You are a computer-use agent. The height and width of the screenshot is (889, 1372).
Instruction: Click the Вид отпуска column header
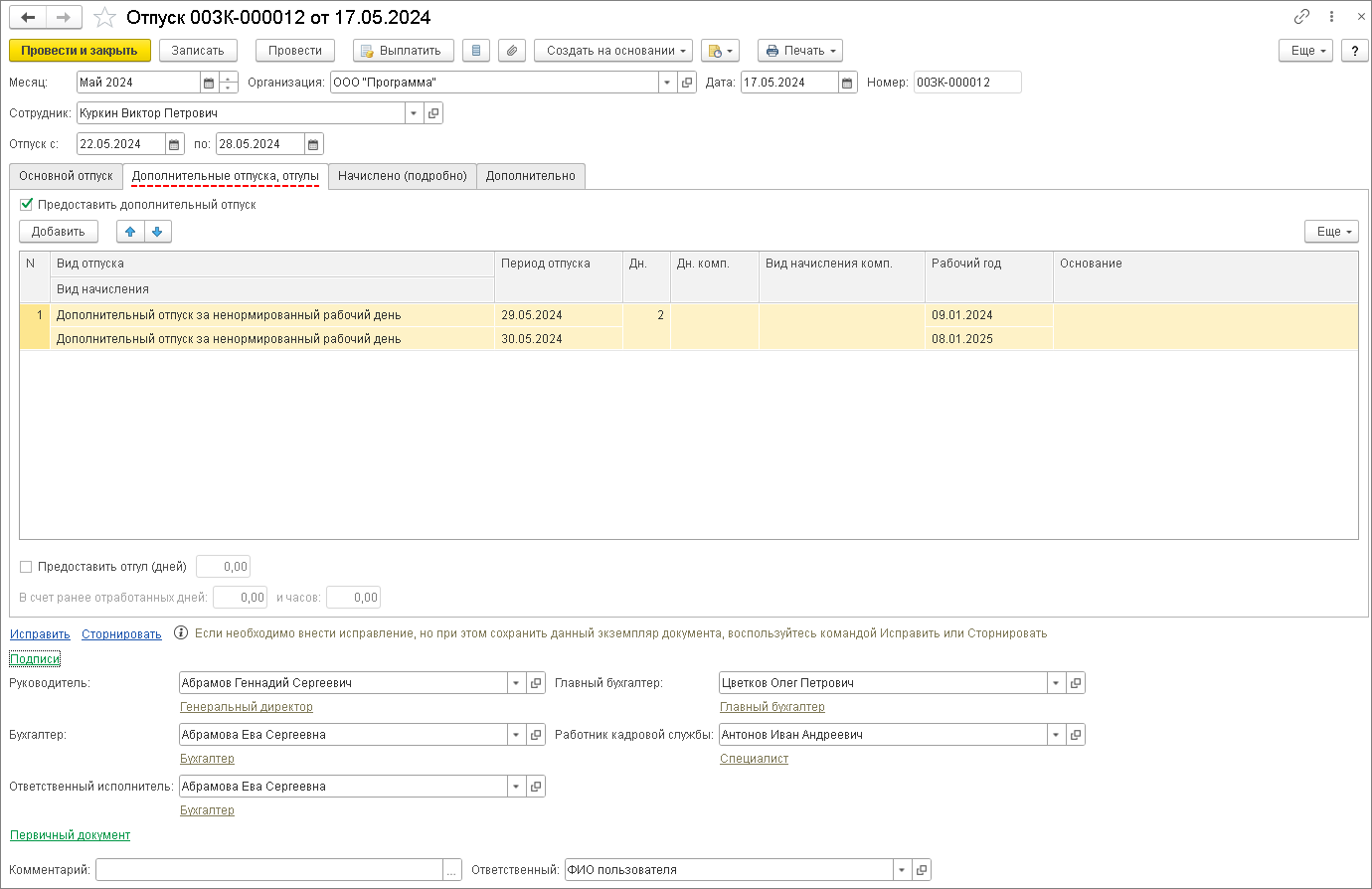pyautogui.click(x=272, y=264)
